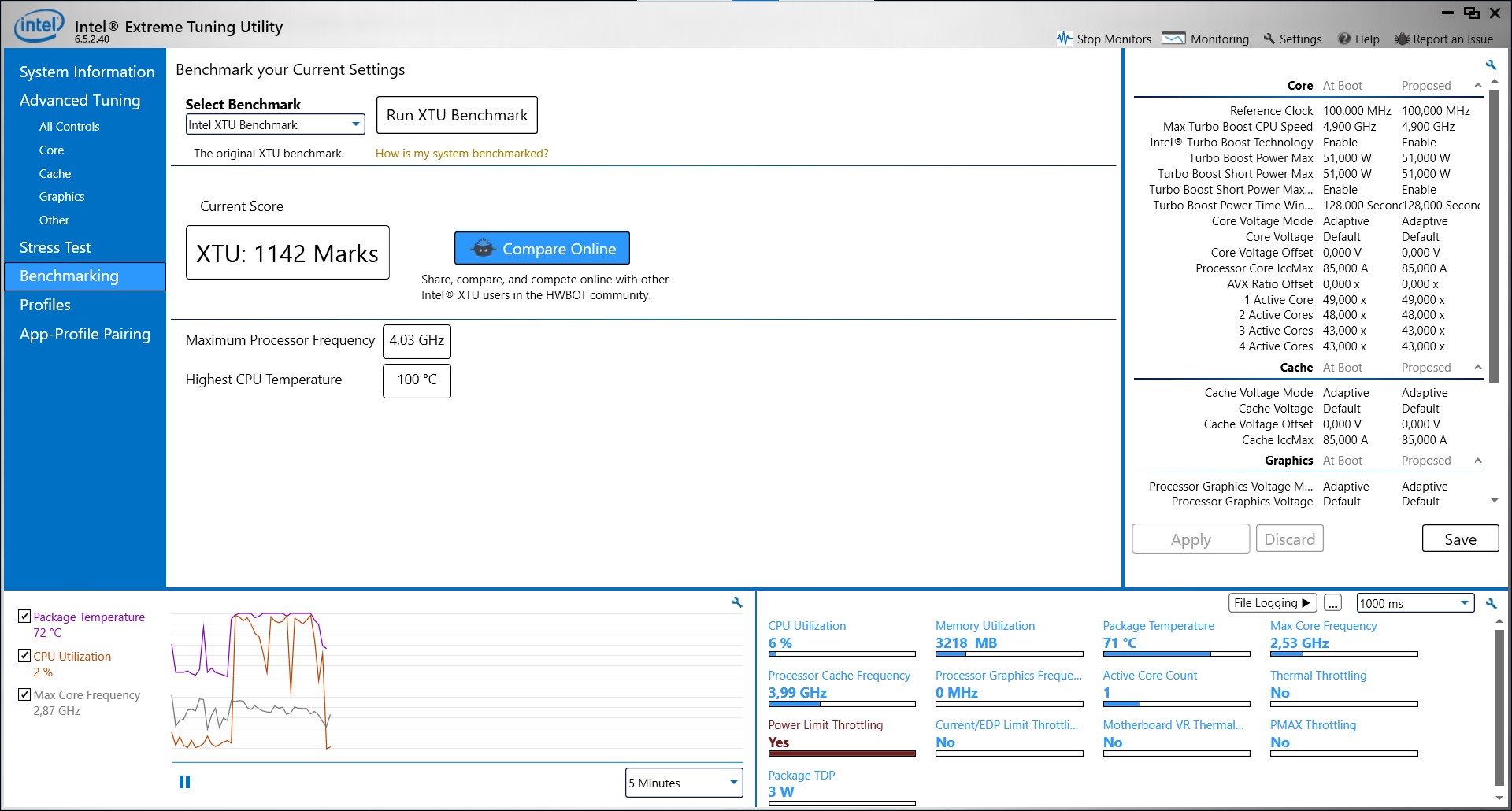Click the Discard button
The height and width of the screenshot is (811, 1512).
pyautogui.click(x=1289, y=539)
